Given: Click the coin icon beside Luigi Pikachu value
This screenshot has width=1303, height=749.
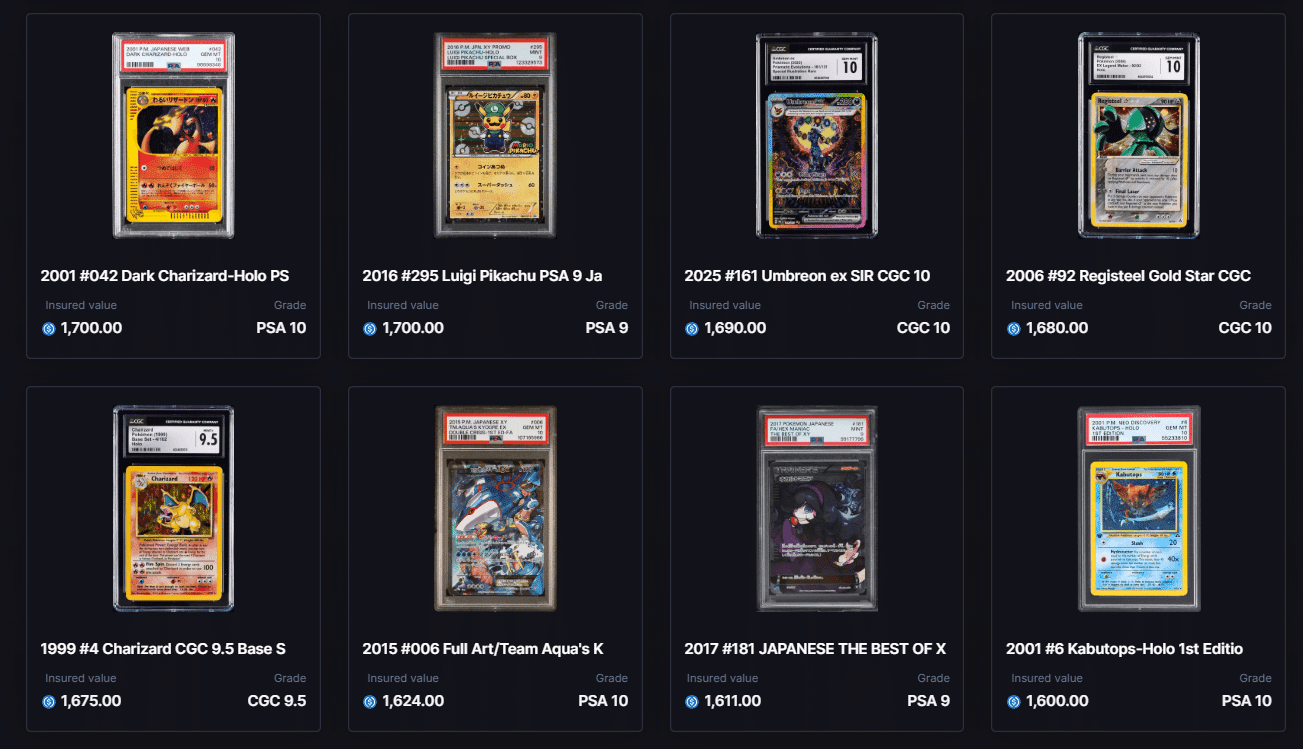Looking at the screenshot, I should [370, 328].
